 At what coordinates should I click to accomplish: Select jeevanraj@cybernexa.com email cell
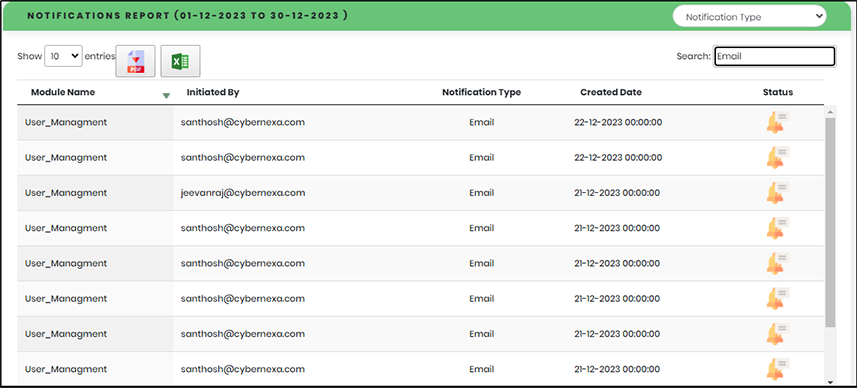[243, 193]
